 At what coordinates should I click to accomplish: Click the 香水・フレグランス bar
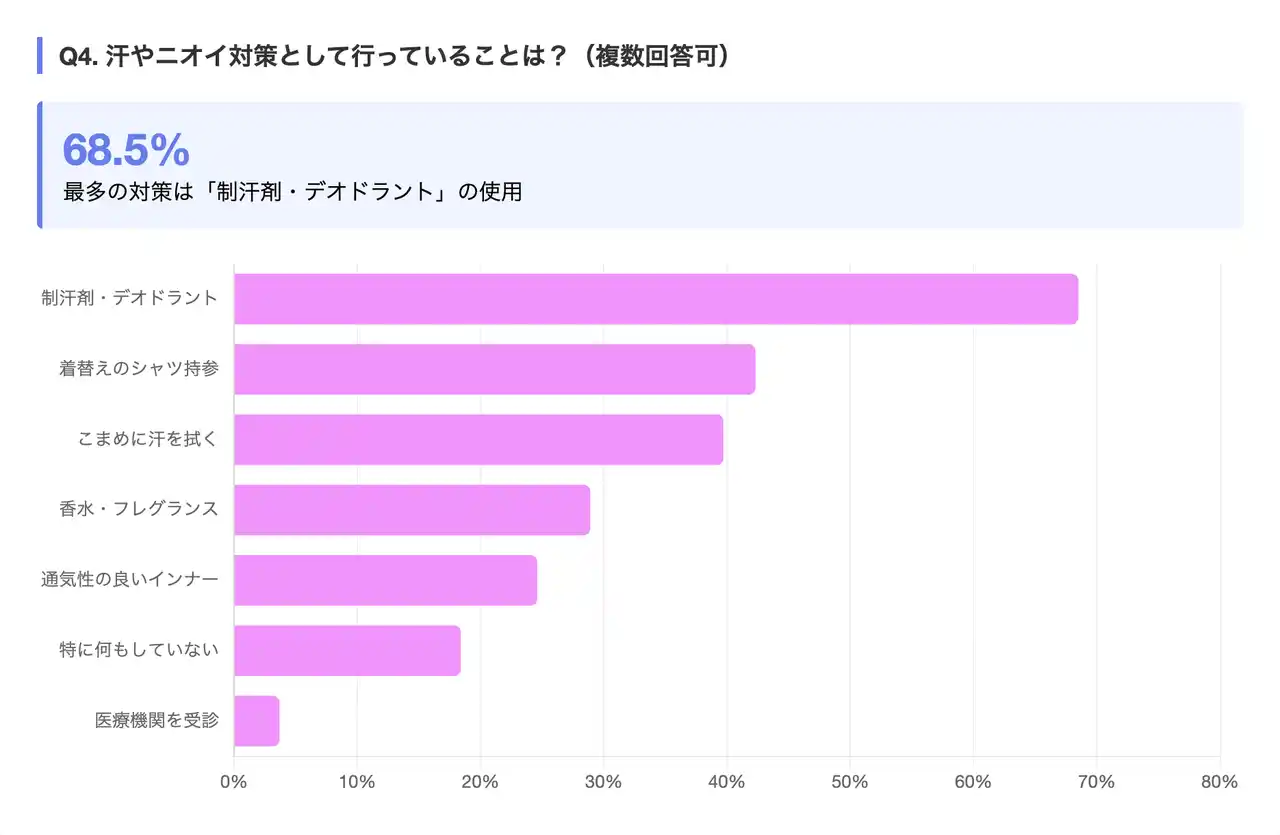pos(412,510)
